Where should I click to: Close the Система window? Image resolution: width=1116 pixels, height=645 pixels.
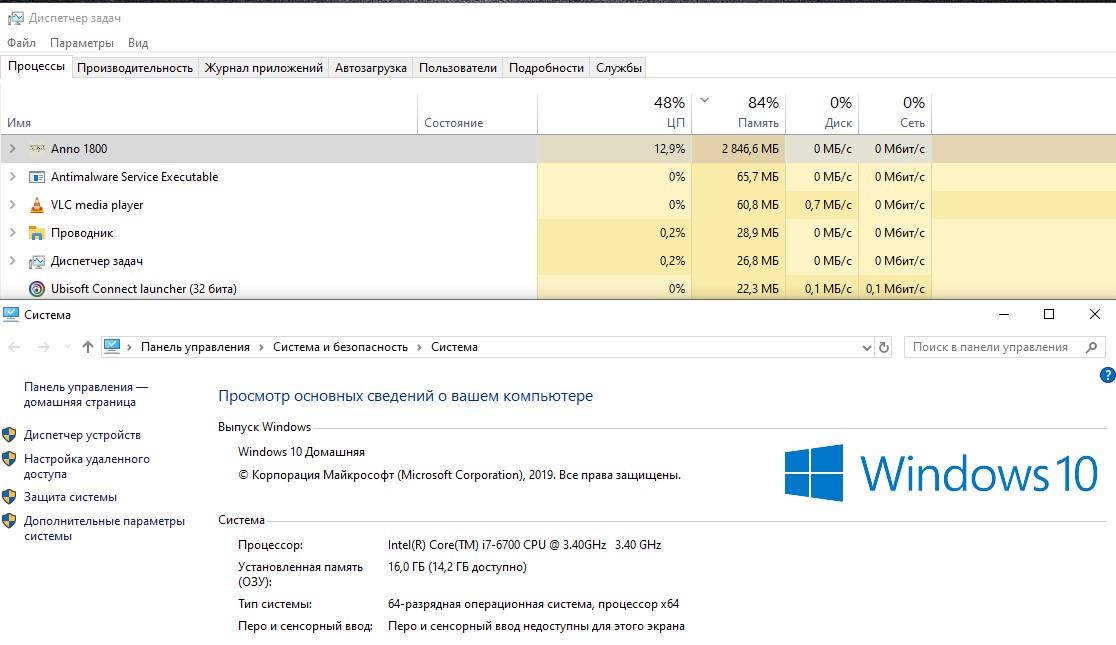click(x=1095, y=314)
